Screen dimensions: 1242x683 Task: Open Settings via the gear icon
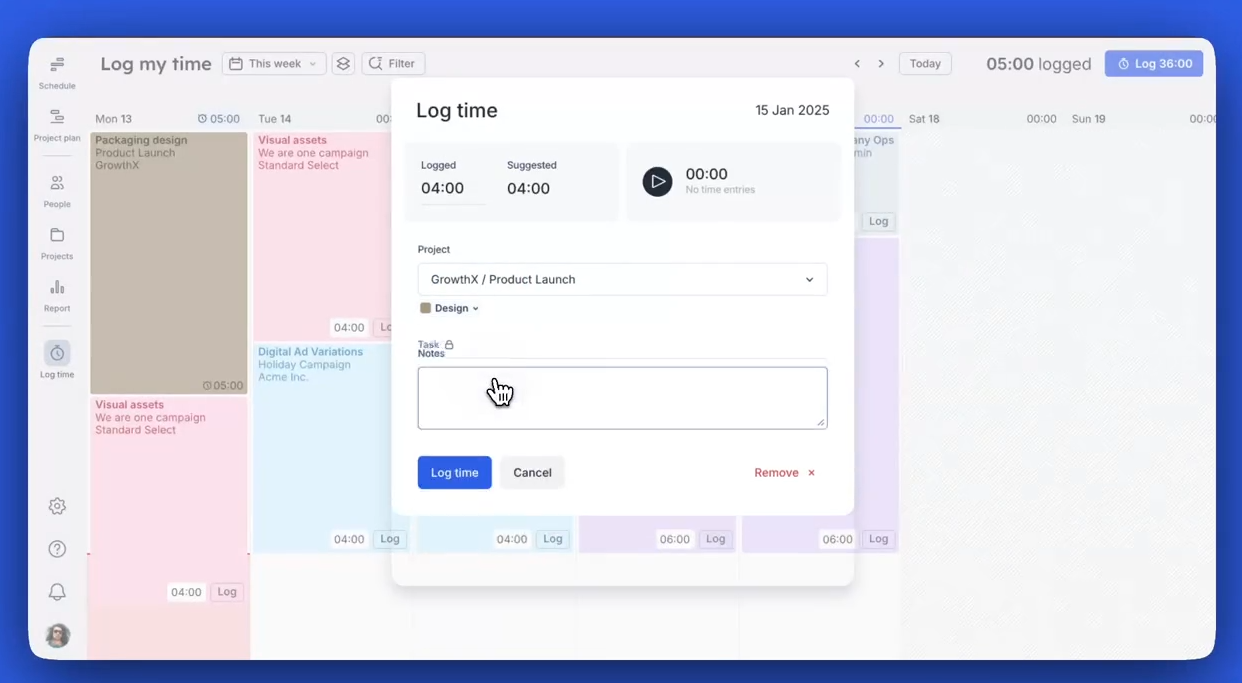(x=57, y=506)
